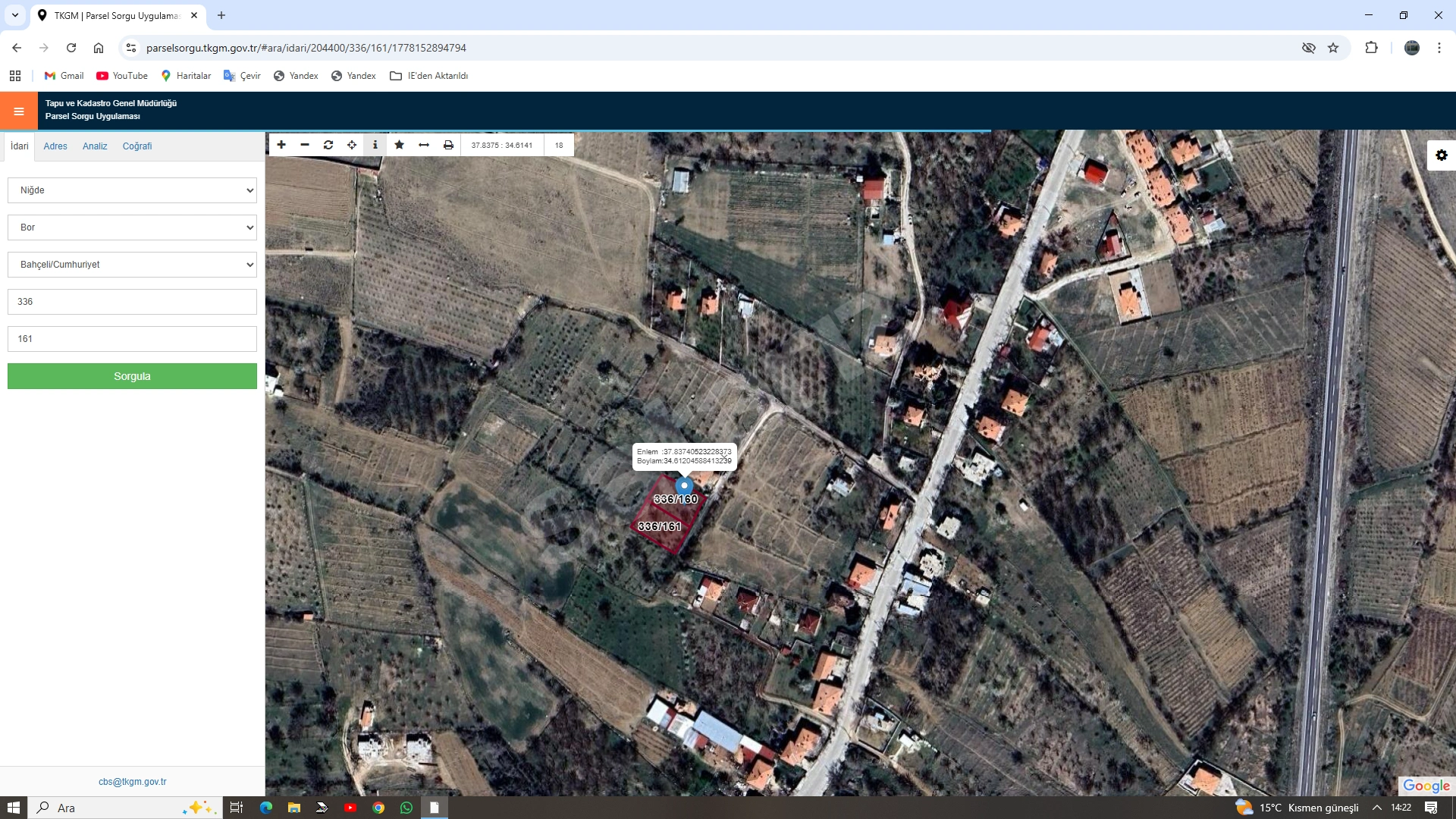Show hidden system tray icons
The width and height of the screenshot is (1456, 819).
pos(1377,808)
